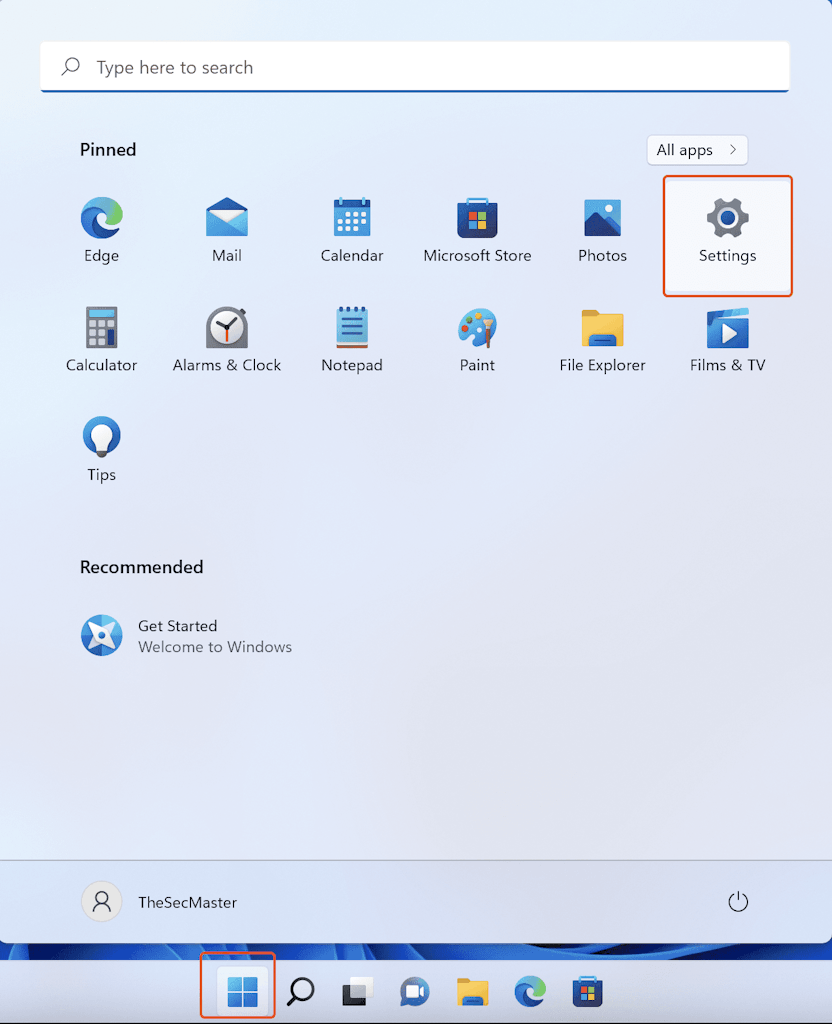Open Microsoft Store from pinned apps

(477, 230)
